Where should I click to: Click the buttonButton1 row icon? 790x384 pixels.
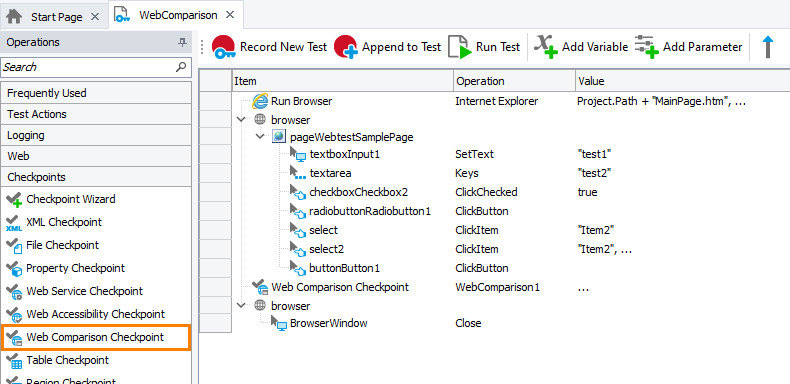298,269
